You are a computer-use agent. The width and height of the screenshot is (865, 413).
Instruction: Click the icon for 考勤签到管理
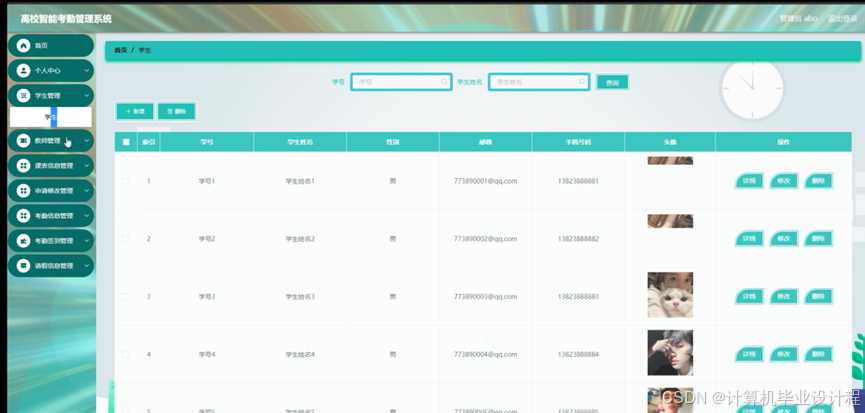click(x=23, y=241)
